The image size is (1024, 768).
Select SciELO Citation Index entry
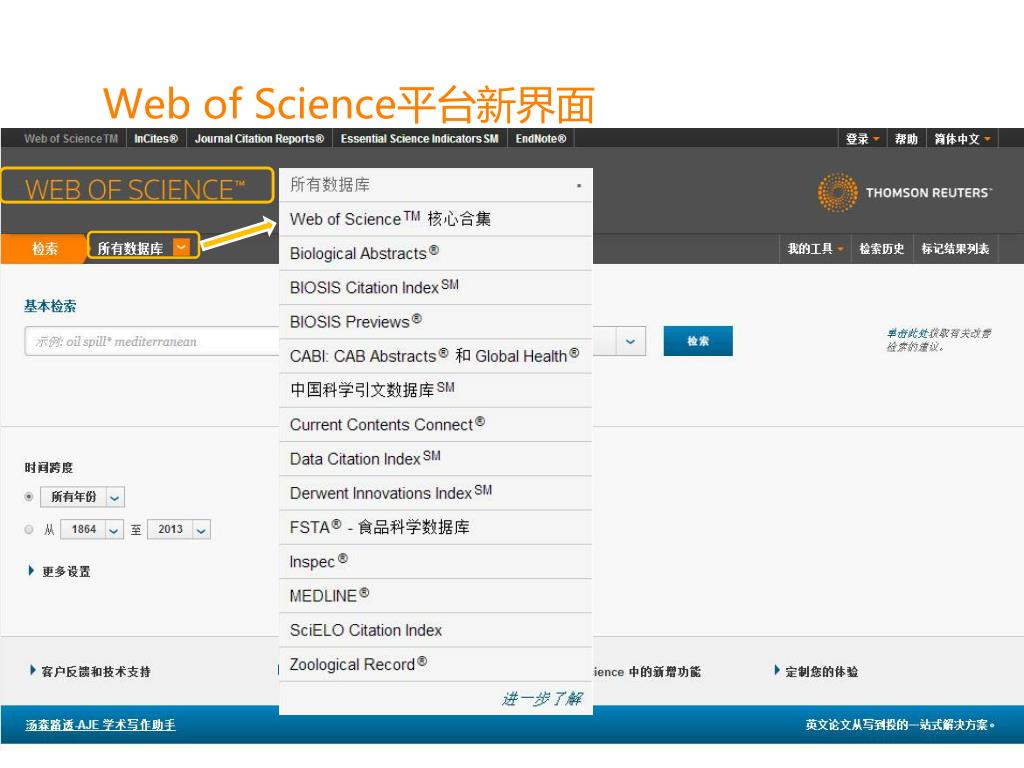(436, 630)
